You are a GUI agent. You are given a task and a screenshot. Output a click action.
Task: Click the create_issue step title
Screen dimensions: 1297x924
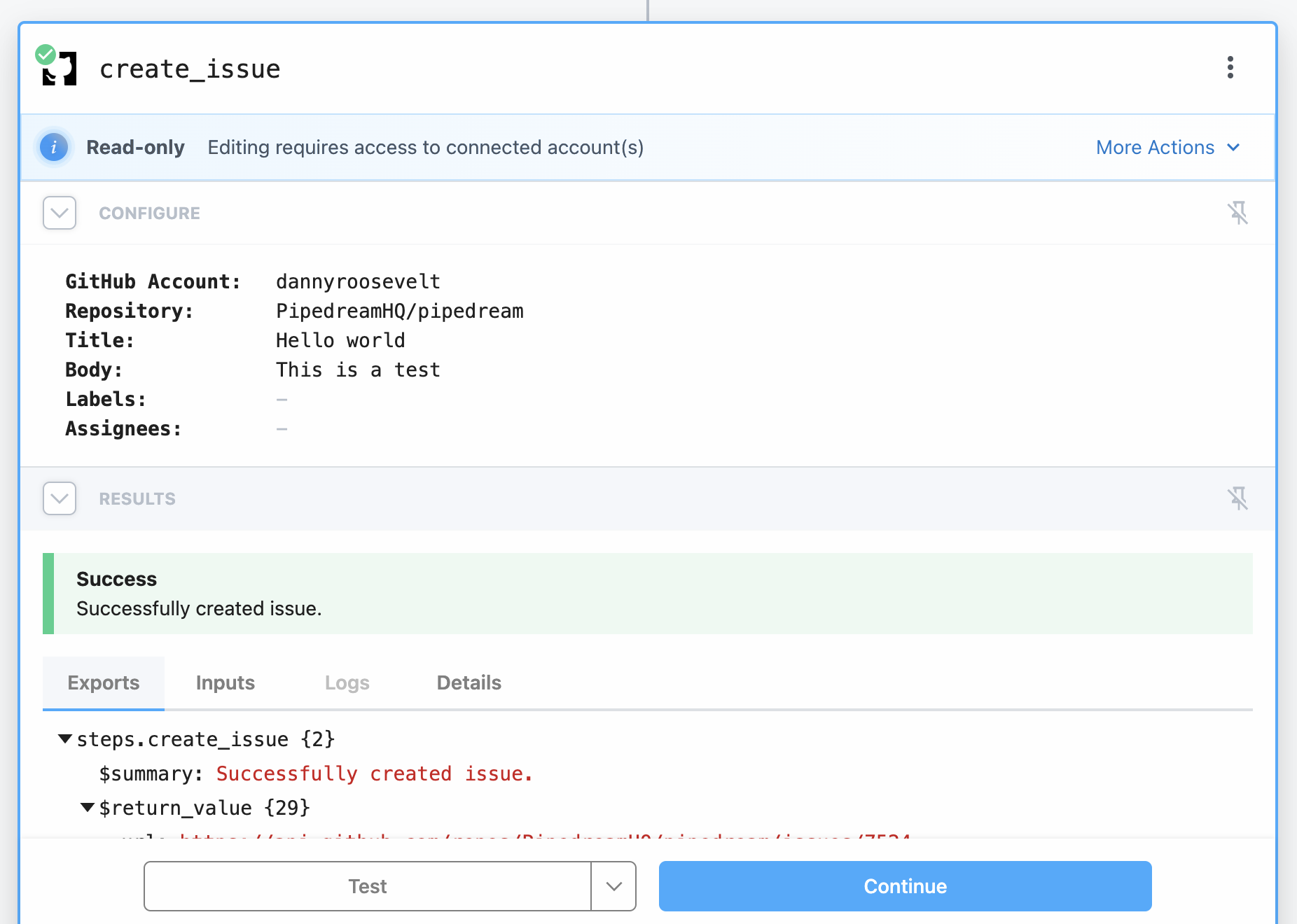pos(190,69)
